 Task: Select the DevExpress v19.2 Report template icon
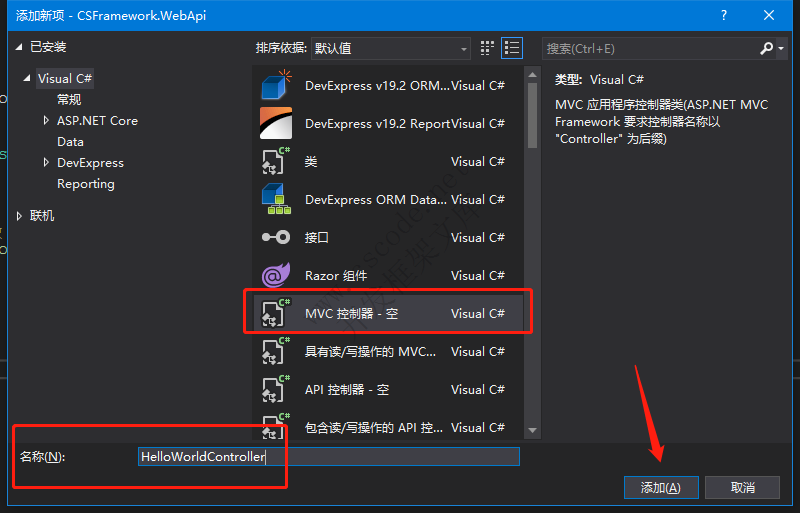pyautogui.click(x=276, y=123)
